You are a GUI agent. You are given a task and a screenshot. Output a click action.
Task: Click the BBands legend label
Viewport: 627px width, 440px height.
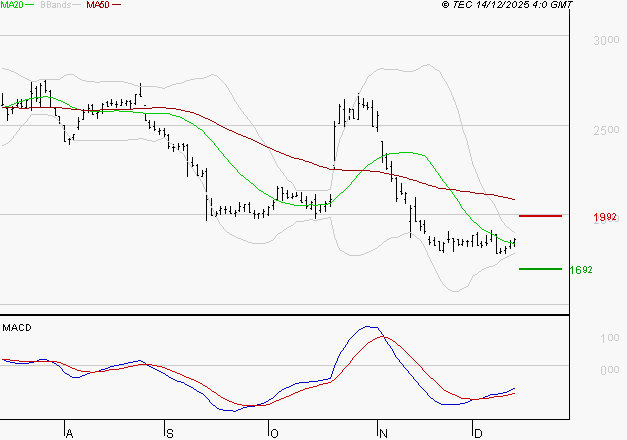[x=53, y=5]
